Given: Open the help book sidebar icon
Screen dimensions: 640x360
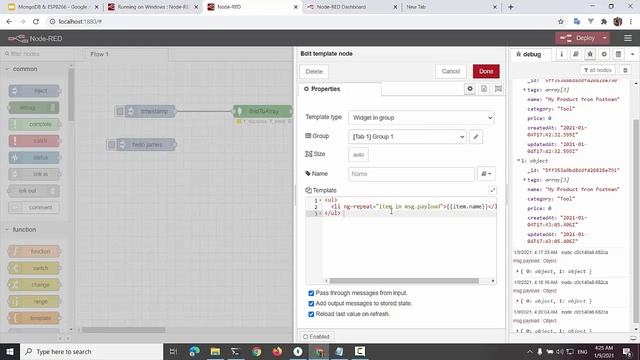Looking at the screenshot, I should pos(576,54).
